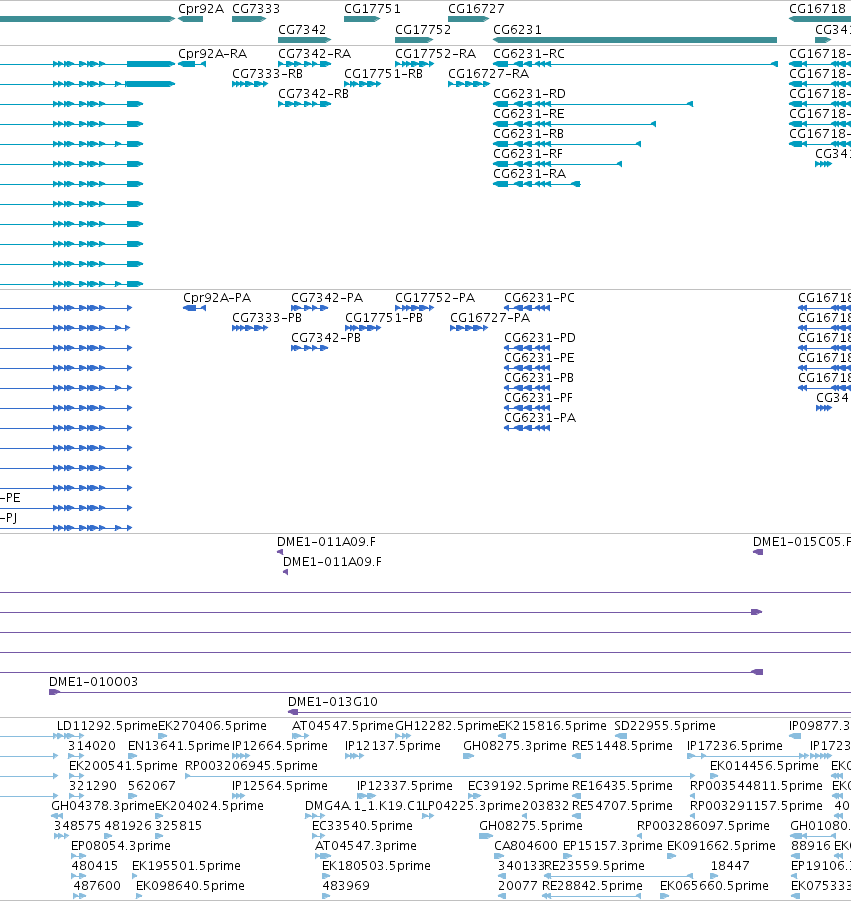Open the CG6231-PB protein label
The height and width of the screenshot is (901, 851).
tap(539, 378)
